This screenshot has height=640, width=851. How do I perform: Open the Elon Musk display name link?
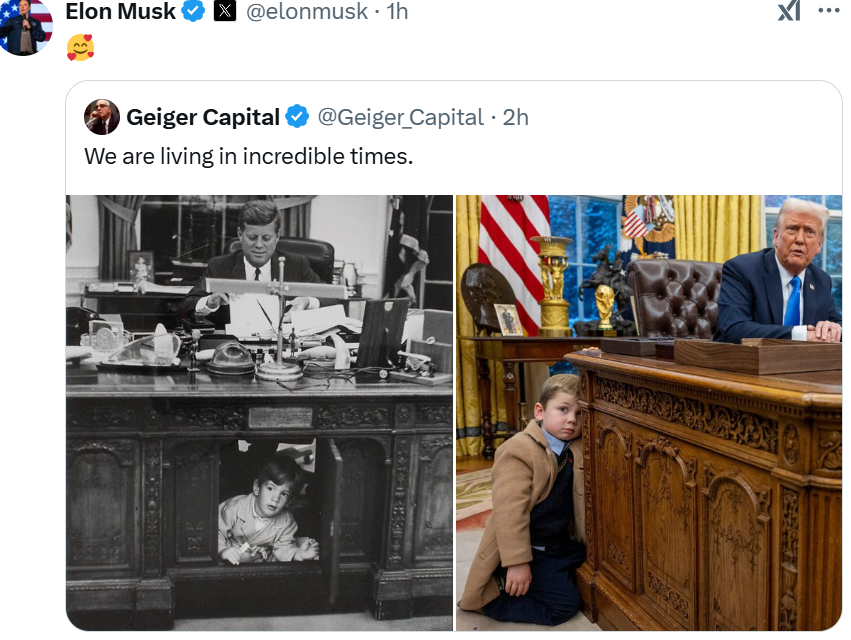coord(120,12)
